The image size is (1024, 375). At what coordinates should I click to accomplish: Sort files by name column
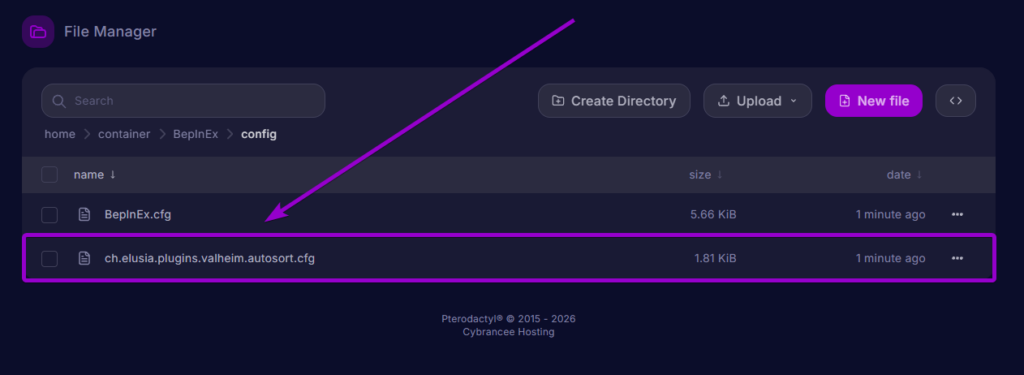[x=95, y=174]
